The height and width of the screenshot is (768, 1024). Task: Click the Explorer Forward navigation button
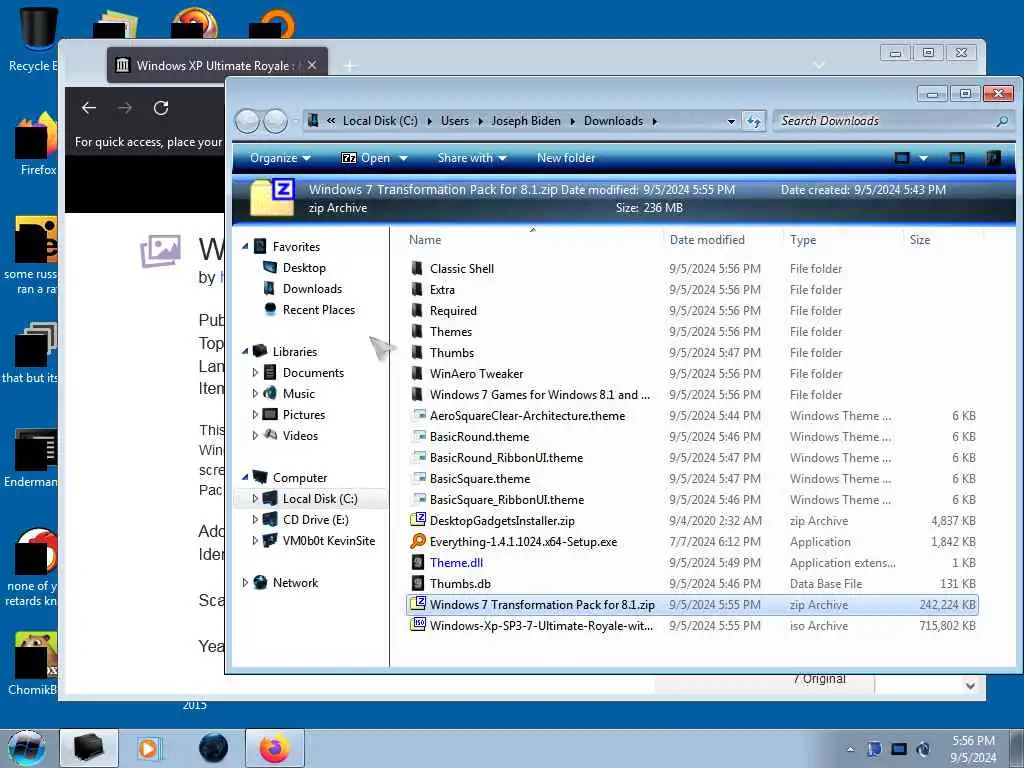(276, 121)
